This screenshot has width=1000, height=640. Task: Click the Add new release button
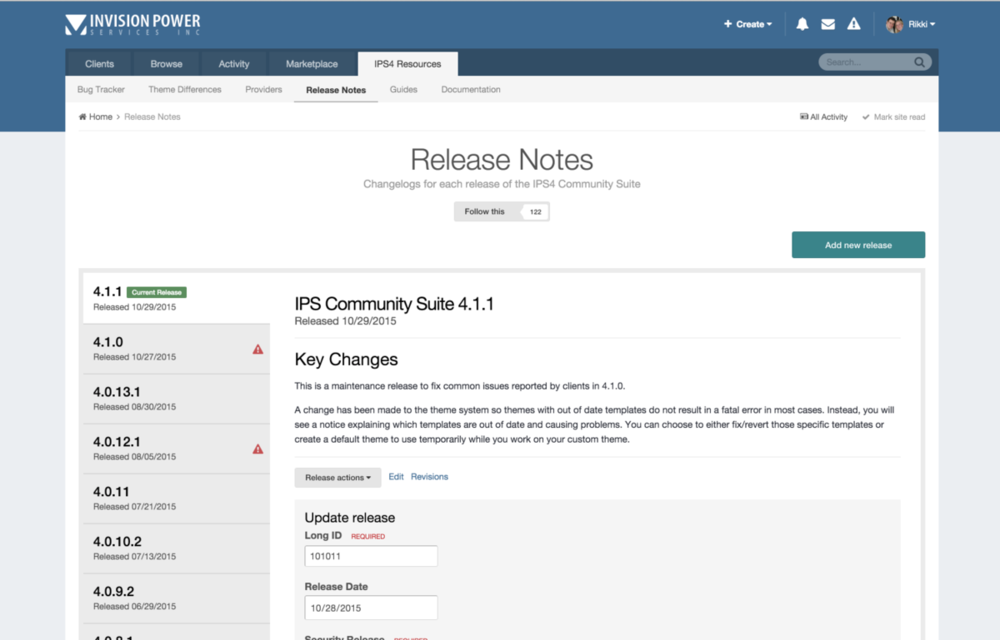coord(858,244)
